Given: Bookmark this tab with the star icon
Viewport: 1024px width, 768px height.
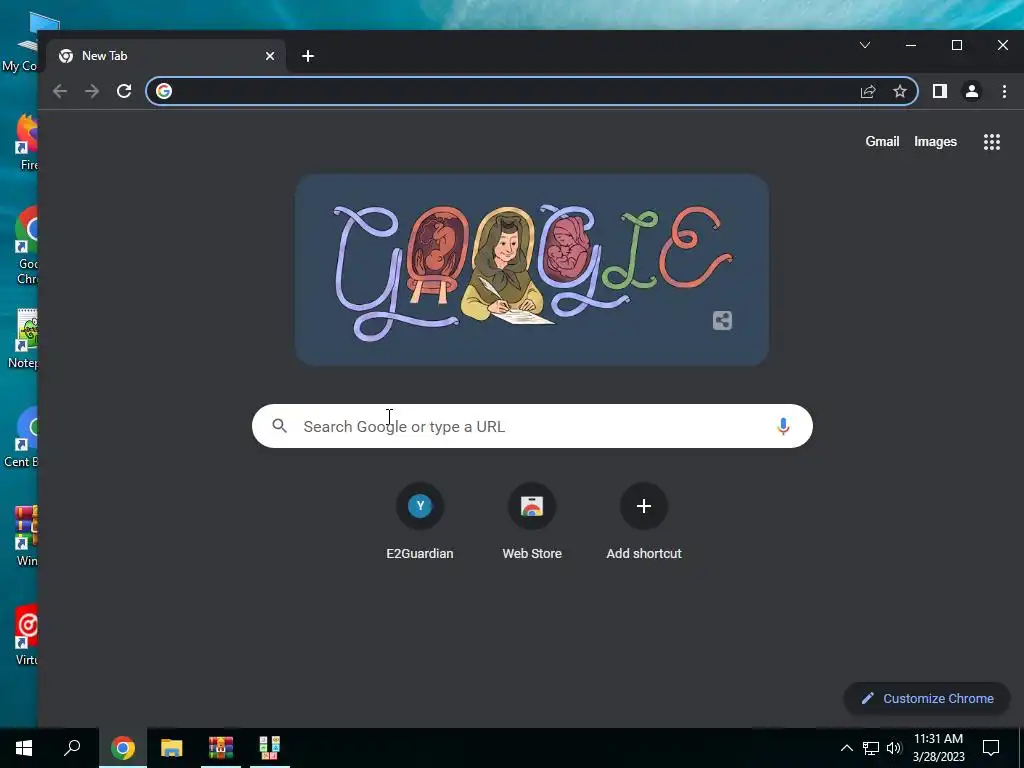Looking at the screenshot, I should point(900,91).
